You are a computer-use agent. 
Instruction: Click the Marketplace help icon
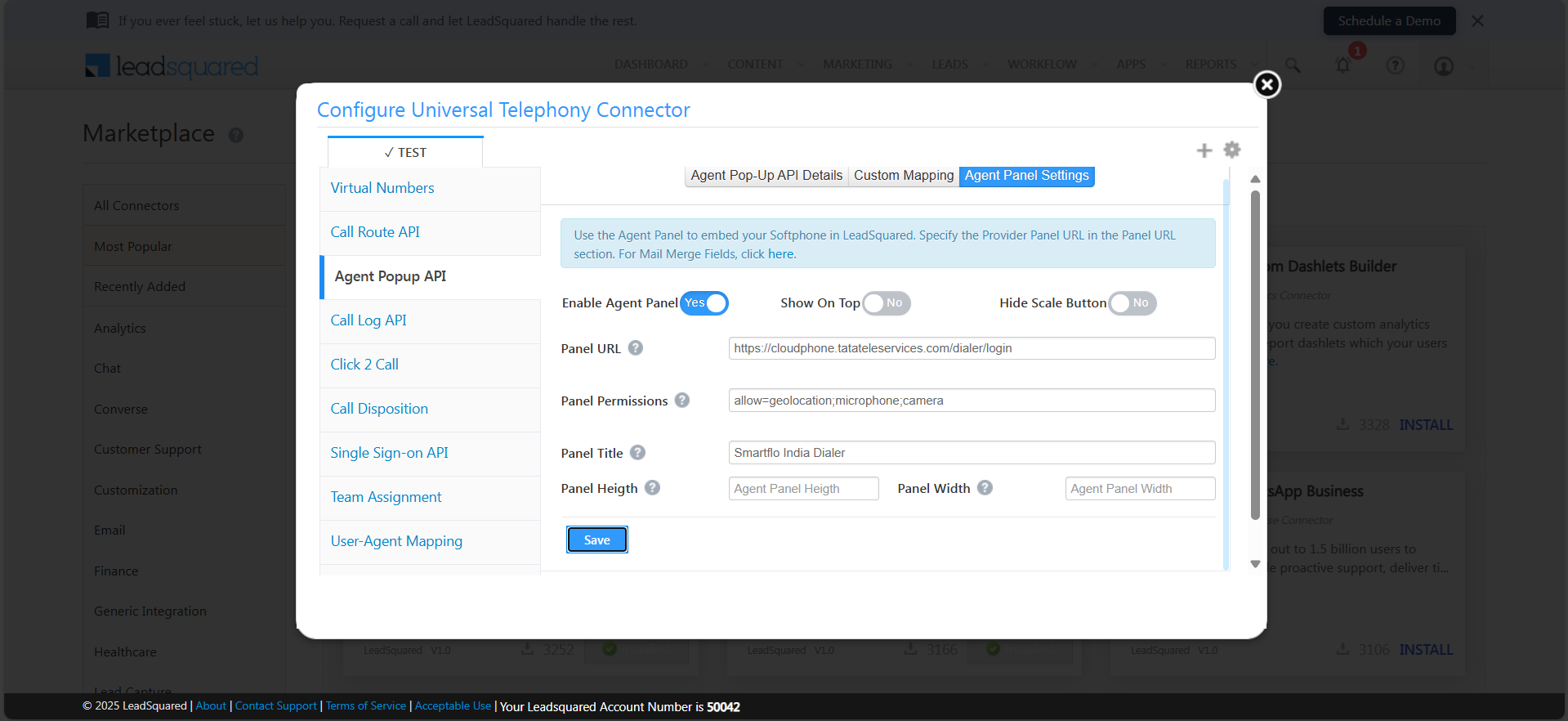pyautogui.click(x=236, y=136)
